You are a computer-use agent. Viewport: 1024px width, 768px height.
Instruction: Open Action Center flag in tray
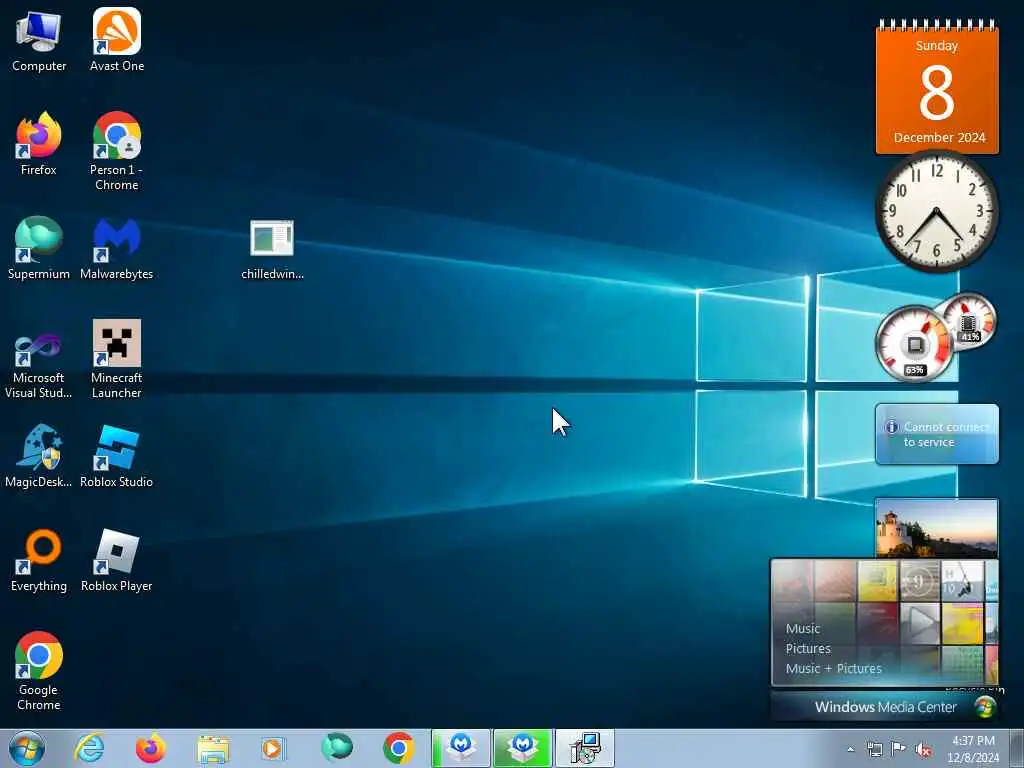tap(899, 749)
